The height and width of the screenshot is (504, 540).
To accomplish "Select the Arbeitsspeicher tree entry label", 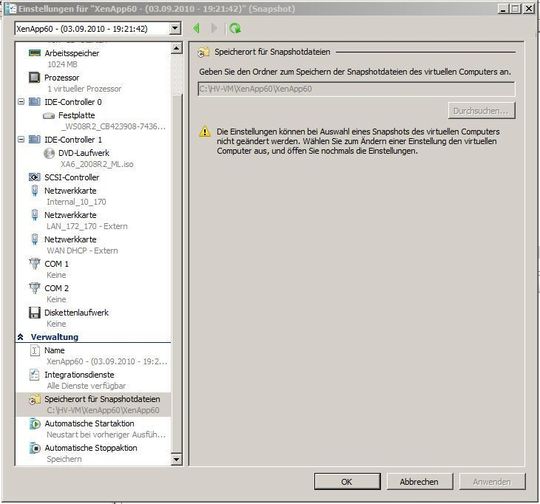I will pos(72,53).
